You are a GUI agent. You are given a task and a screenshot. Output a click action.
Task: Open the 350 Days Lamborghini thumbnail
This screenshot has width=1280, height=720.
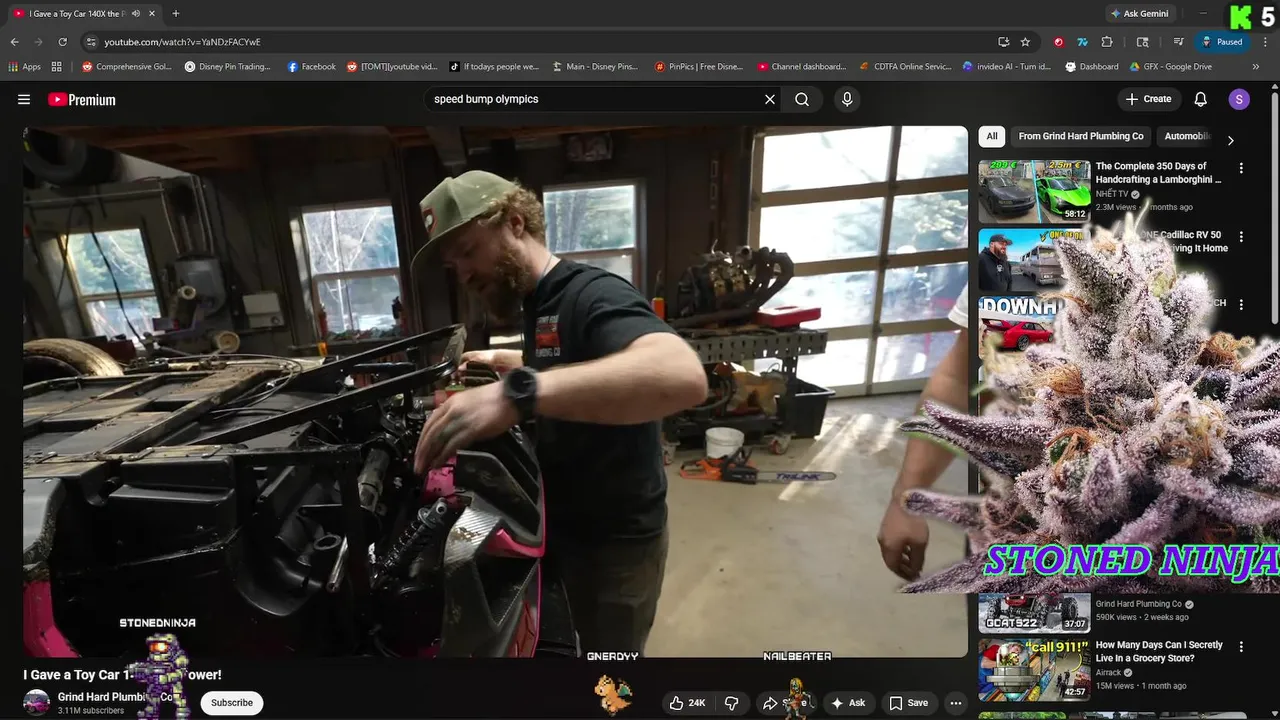[1034, 190]
